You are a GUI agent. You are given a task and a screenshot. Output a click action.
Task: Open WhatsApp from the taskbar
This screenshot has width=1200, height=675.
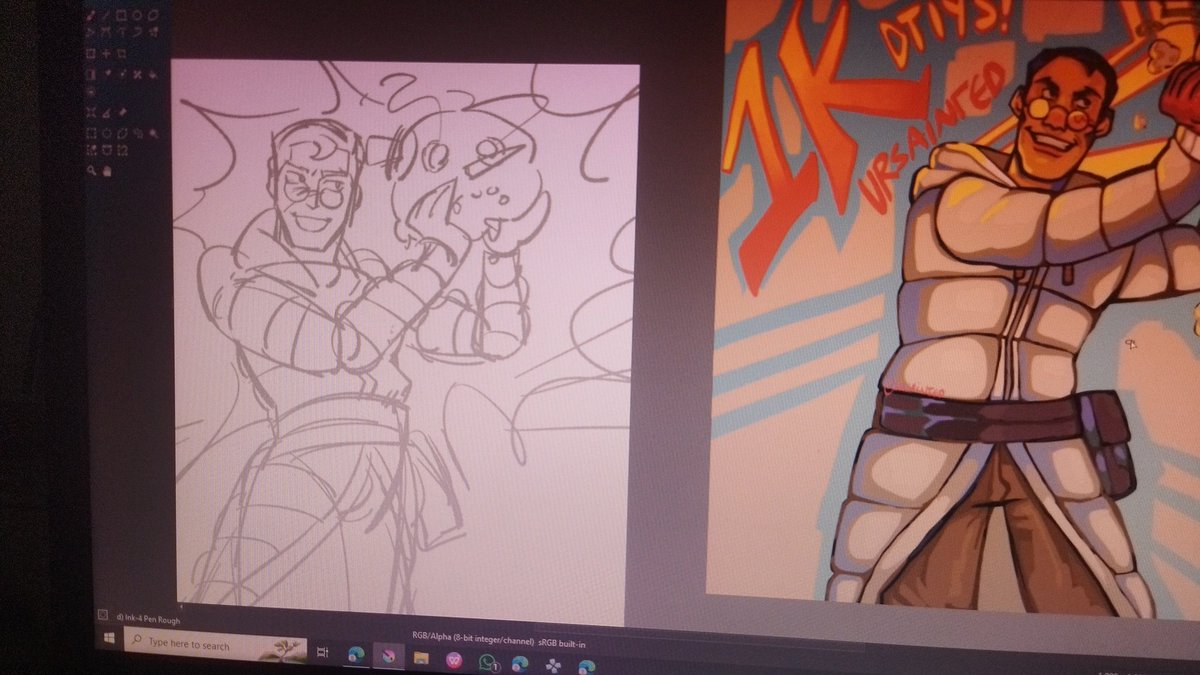[486, 662]
